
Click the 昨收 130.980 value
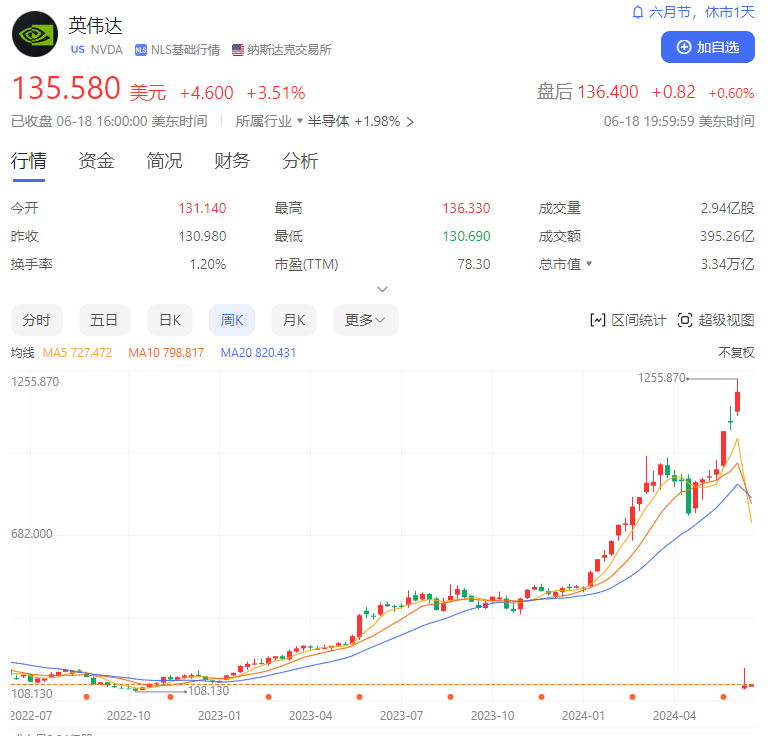pyautogui.click(x=202, y=236)
